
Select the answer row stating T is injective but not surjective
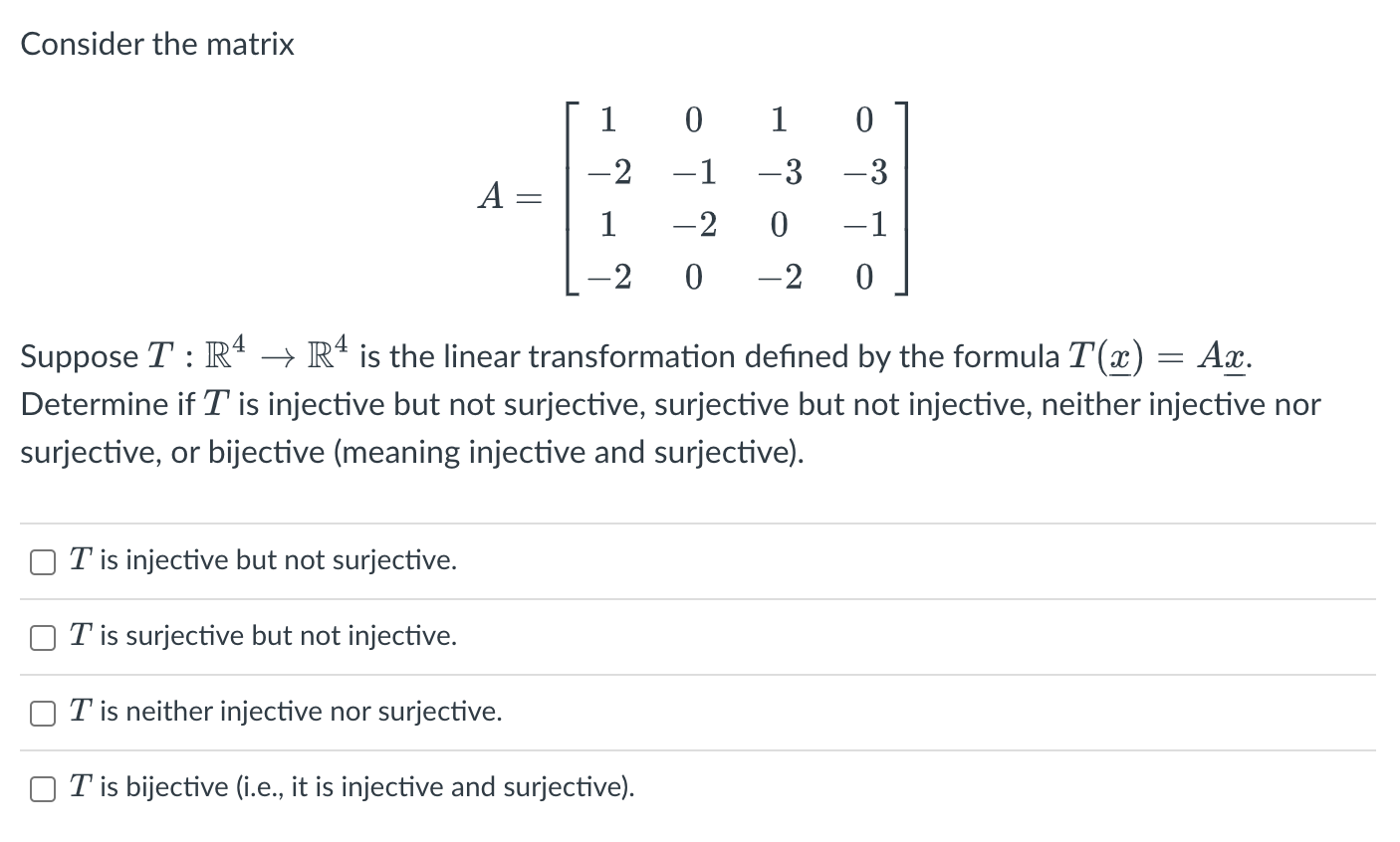(x=263, y=561)
